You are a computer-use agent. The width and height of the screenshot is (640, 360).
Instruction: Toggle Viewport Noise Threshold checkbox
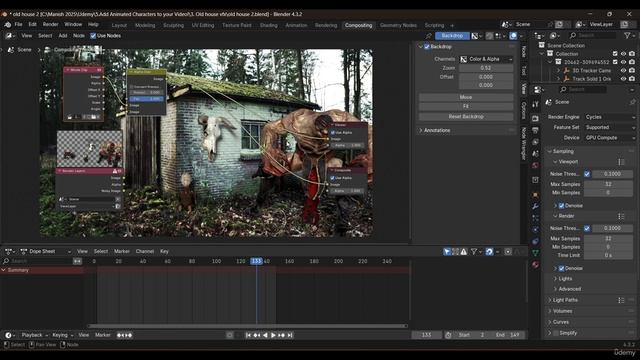pos(587,174)
